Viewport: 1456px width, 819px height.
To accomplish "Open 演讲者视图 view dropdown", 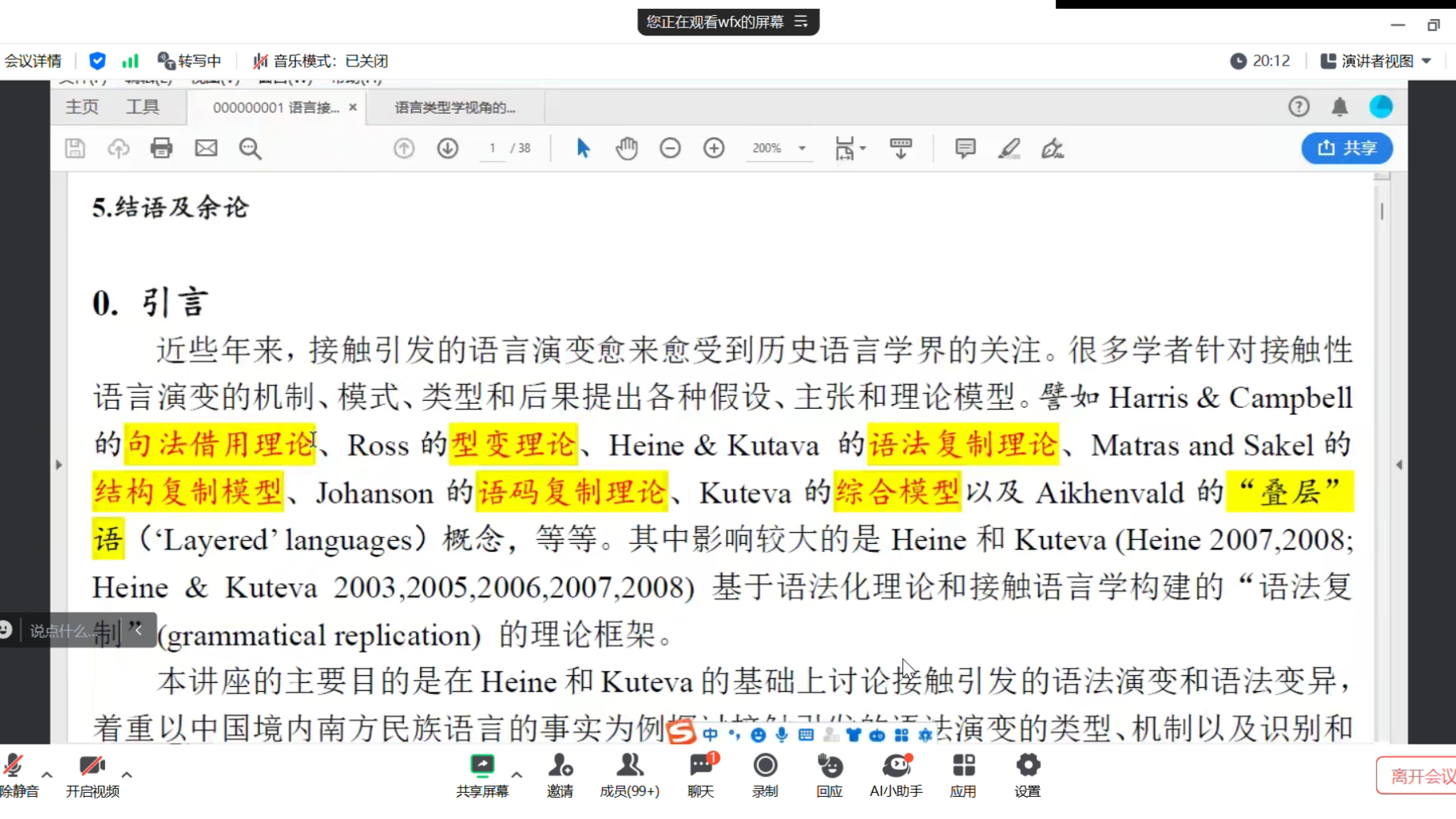I will click(1376, 61).
